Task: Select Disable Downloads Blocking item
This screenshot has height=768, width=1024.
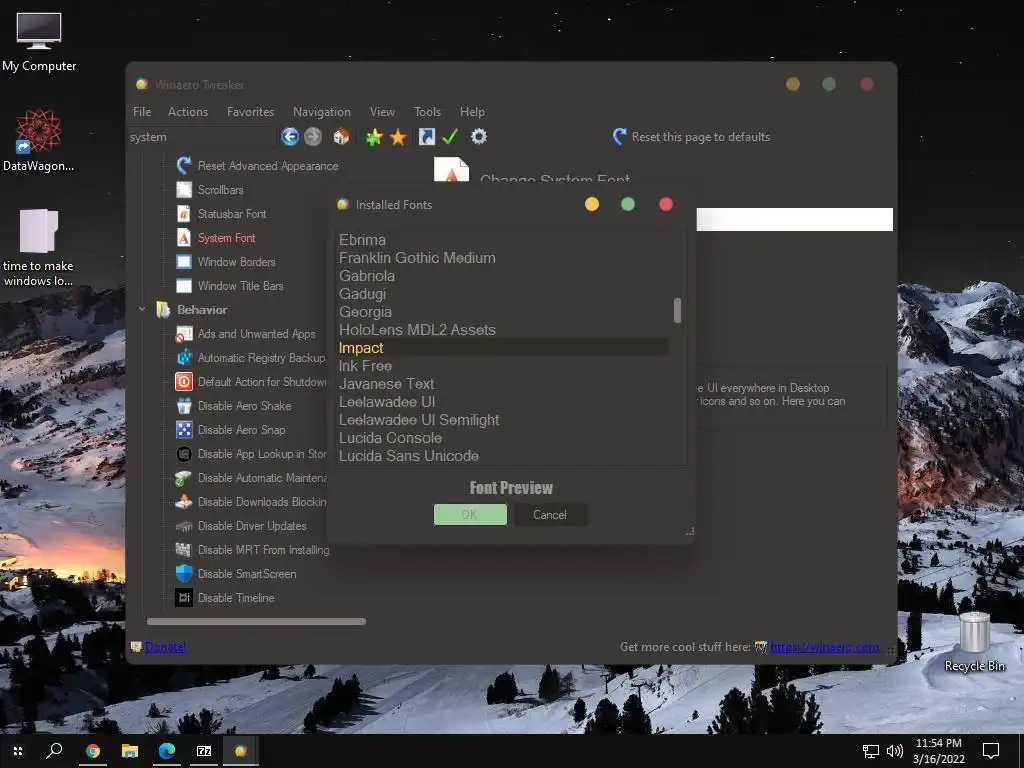Action: pos(262,502)
